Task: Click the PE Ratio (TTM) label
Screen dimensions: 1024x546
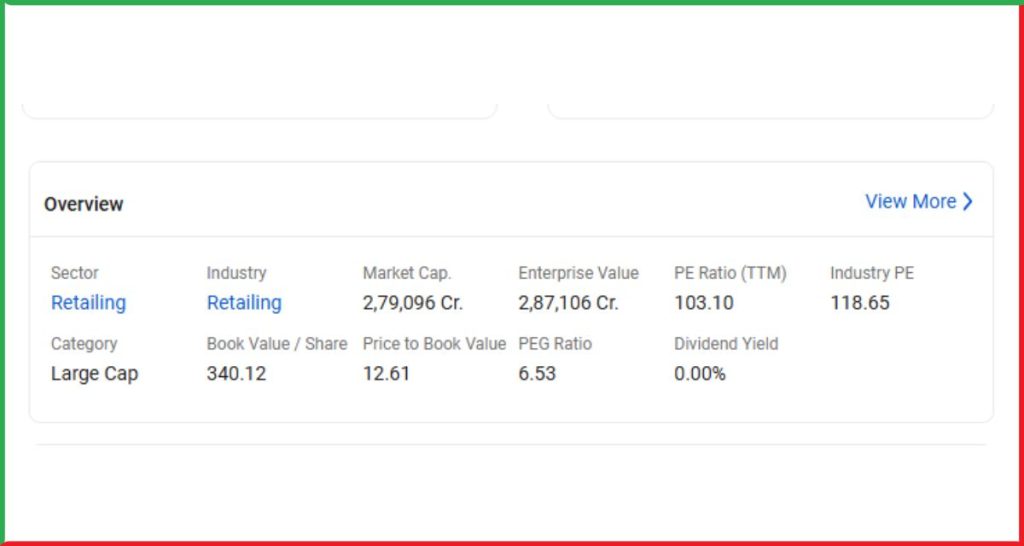Action: [x=730, y=273]
